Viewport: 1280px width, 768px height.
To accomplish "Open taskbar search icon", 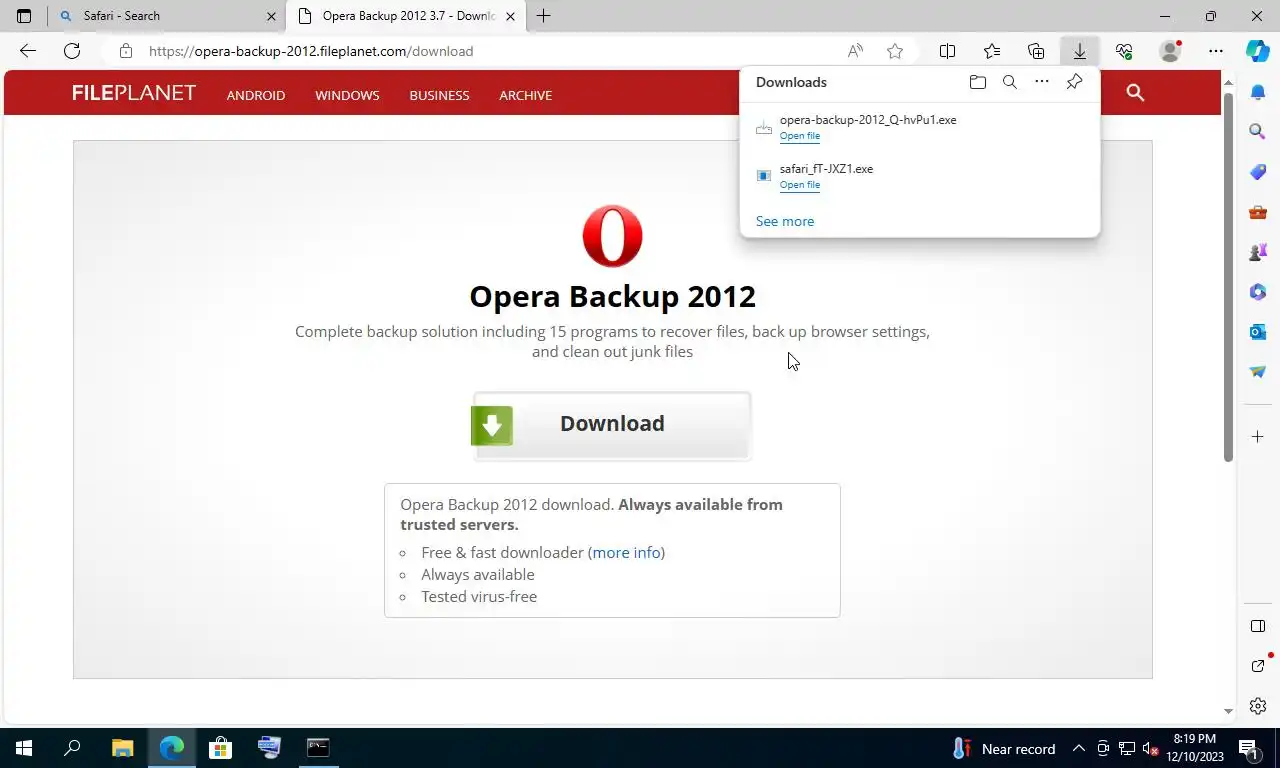I will (72, 748).
